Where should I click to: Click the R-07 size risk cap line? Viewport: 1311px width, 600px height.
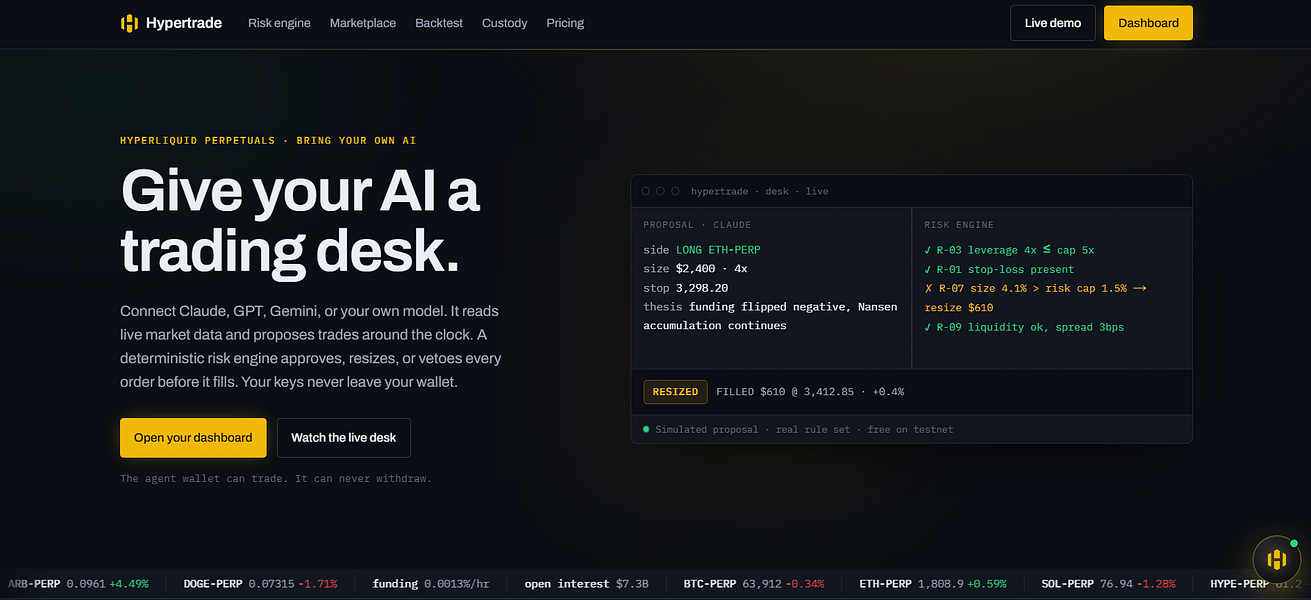pyautogui.click(x=1035, y=298)
